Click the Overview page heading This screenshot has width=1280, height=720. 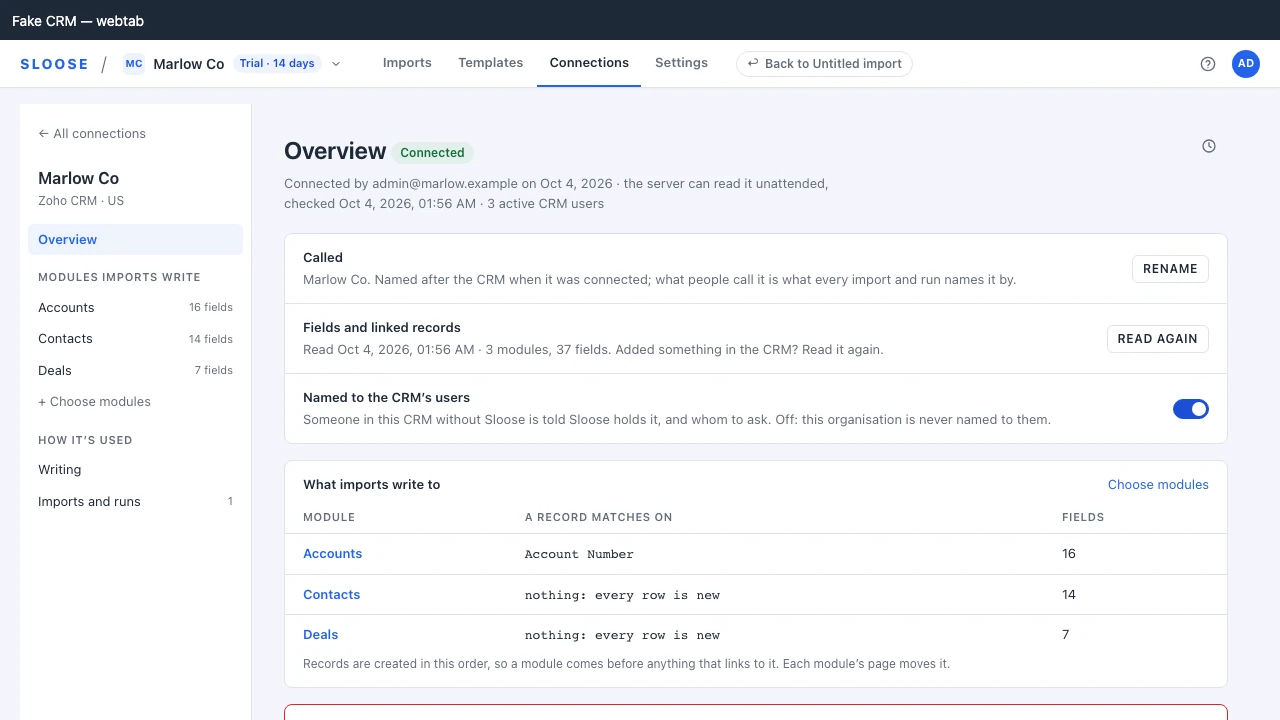(x=335, y=151)
